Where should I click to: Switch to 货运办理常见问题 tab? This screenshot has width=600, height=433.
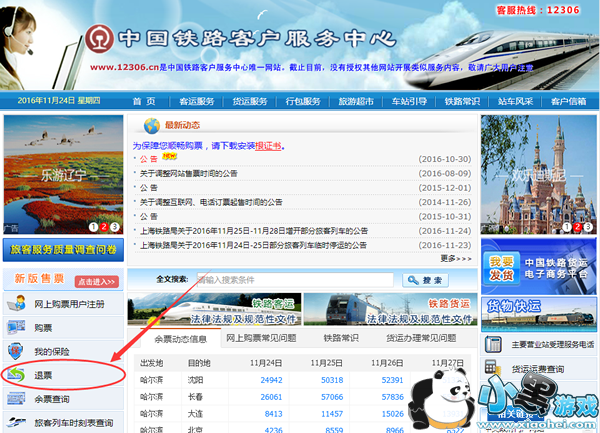click(421, 338)
